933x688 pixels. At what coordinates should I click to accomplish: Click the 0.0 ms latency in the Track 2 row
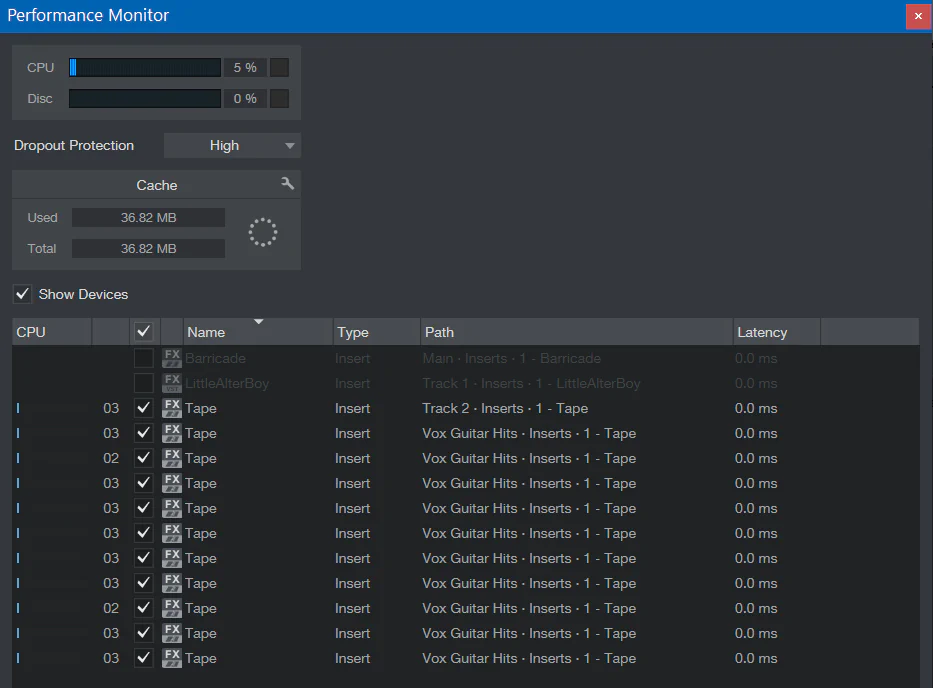(x=756, y=408)
